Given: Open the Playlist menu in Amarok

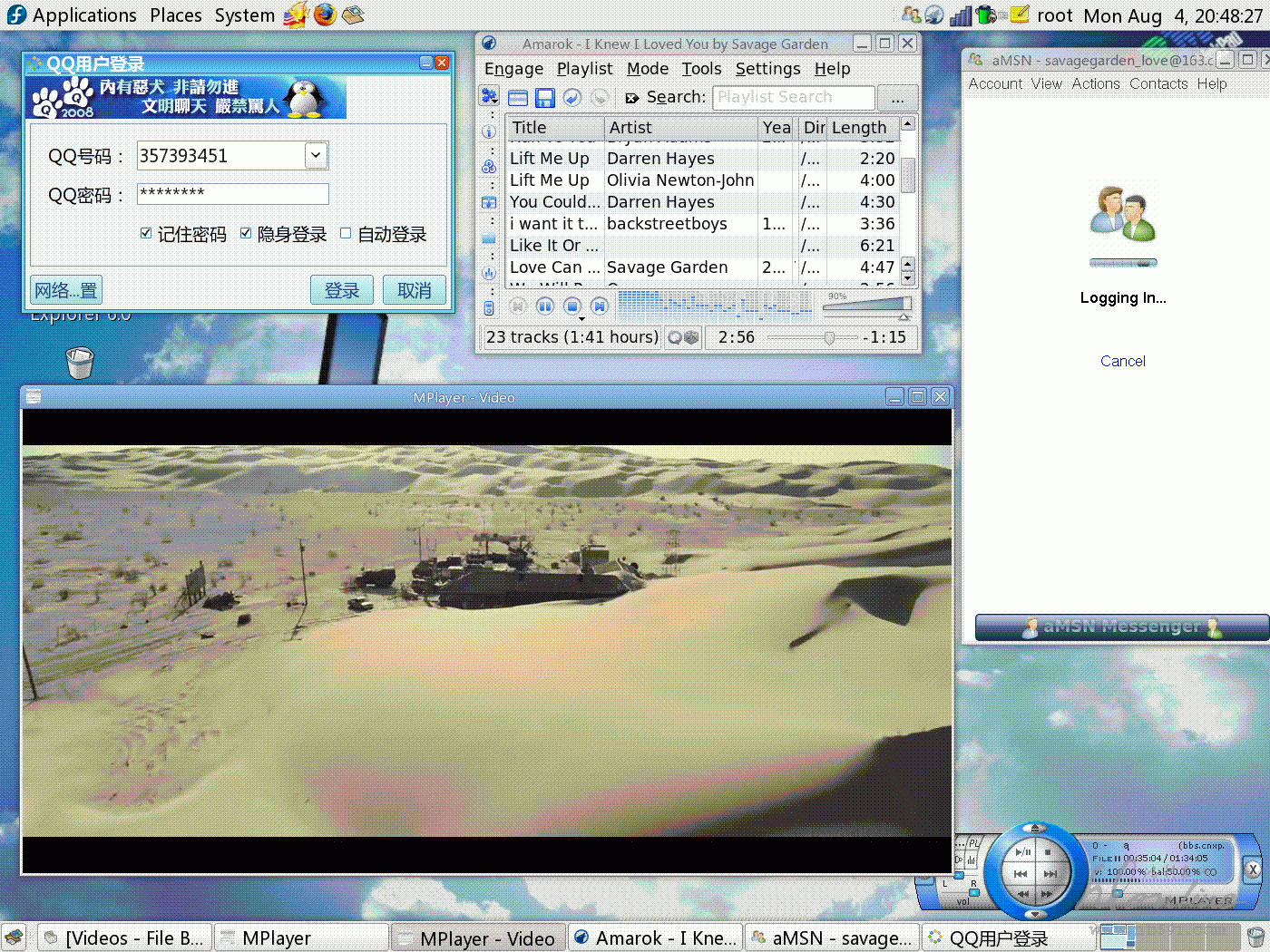Looking at the screenshot, I should click(x=584, y=69).
